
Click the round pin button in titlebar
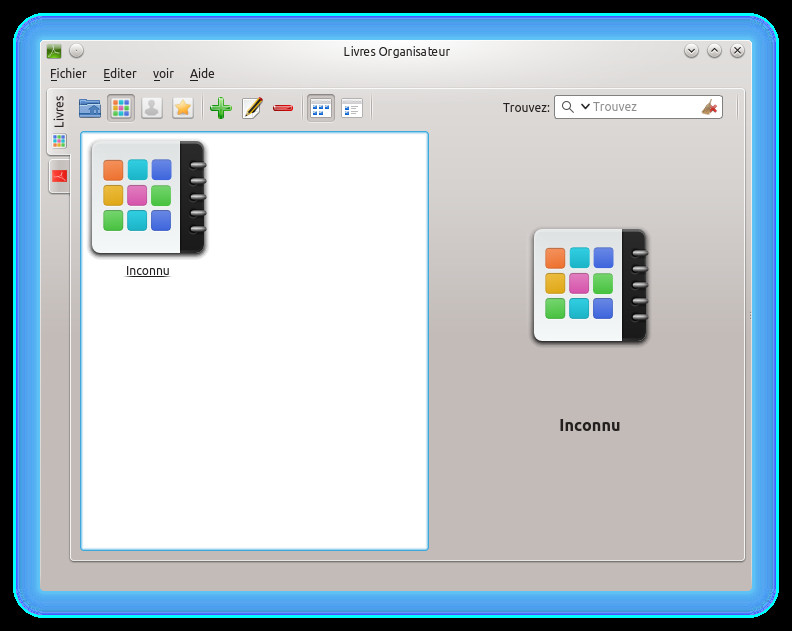[x=76, y=51]
